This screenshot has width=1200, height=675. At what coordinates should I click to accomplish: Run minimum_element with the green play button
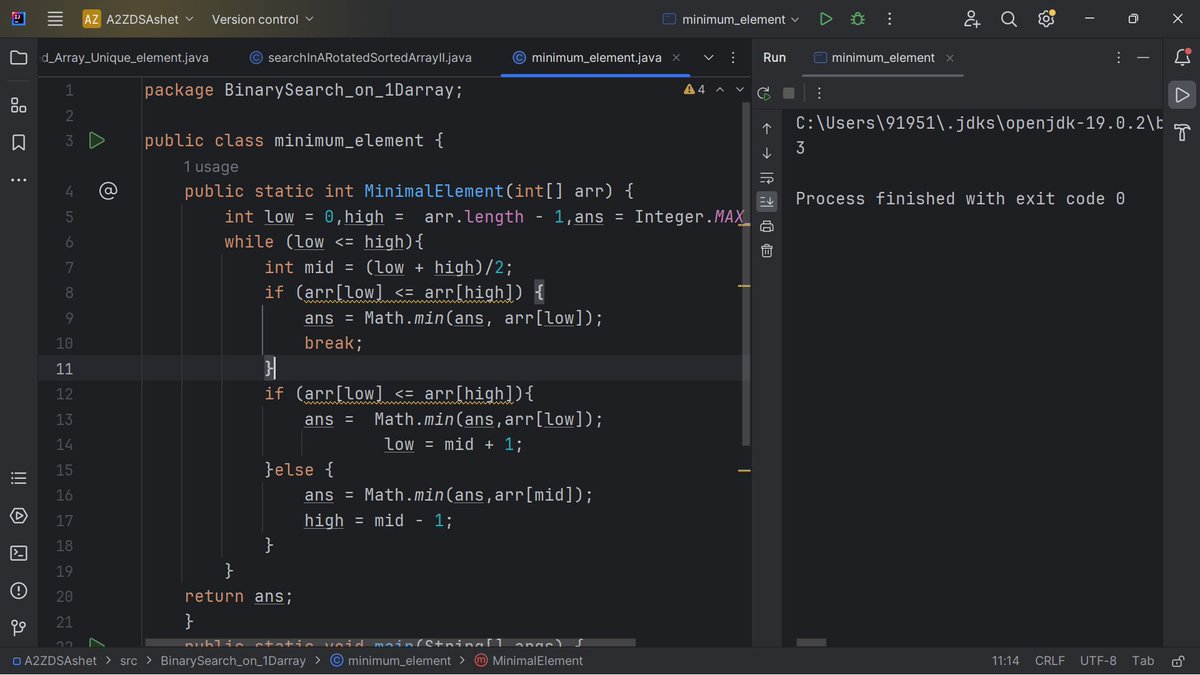point(825,18)
